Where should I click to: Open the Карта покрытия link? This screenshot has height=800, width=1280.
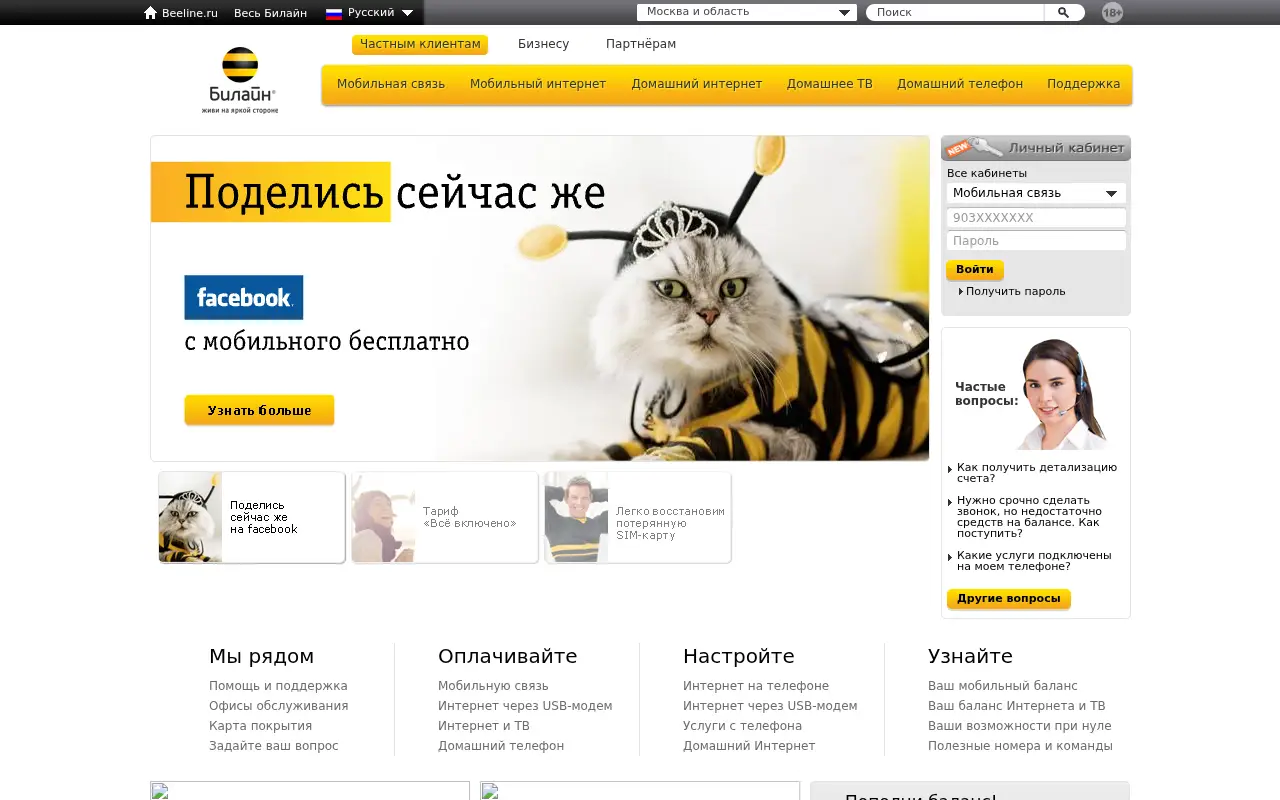click(x=260, y=726)
